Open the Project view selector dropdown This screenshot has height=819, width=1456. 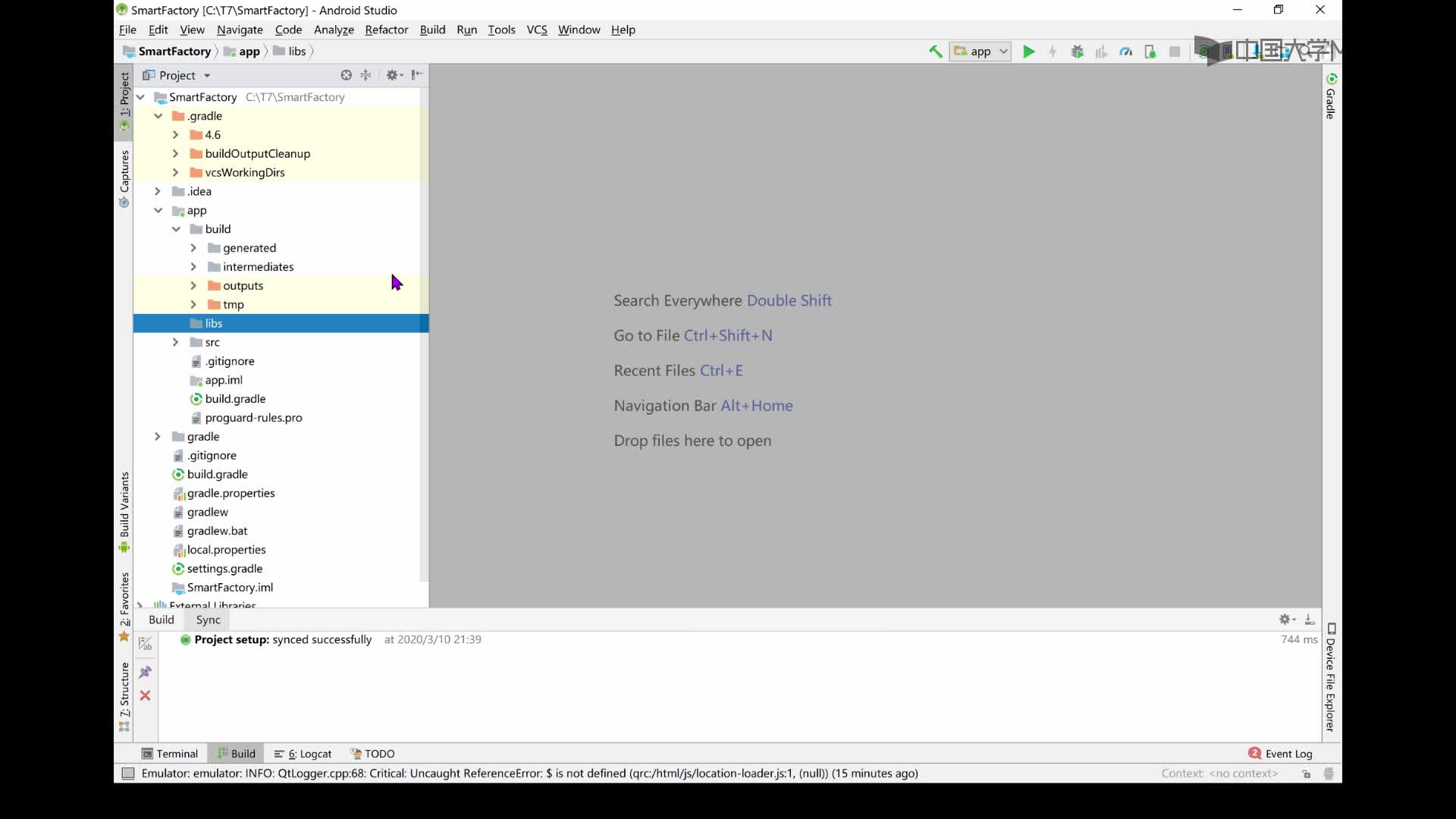point(177,75)
